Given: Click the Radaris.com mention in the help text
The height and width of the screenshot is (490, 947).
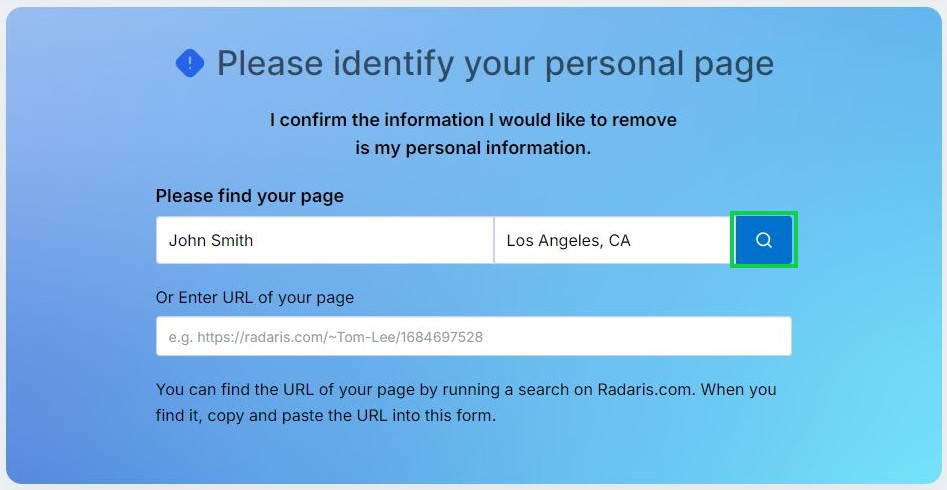Looking at the screenshot, I should pos(645,390).
